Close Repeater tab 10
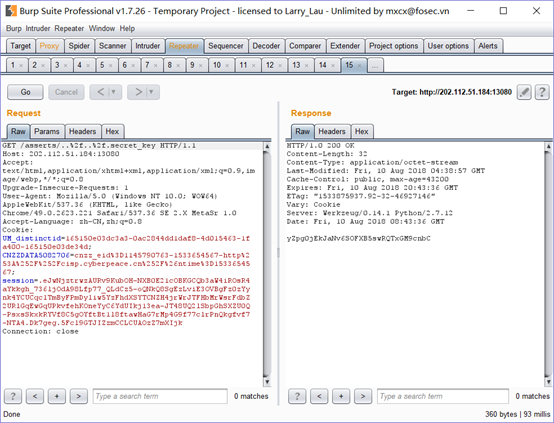 pyautogui.click(x=227, y=65)
